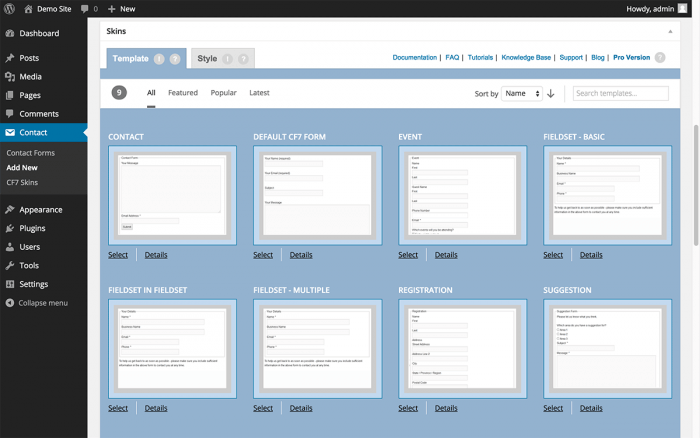
Task: Open Contact Forms submenu
Action: point(30,153)
